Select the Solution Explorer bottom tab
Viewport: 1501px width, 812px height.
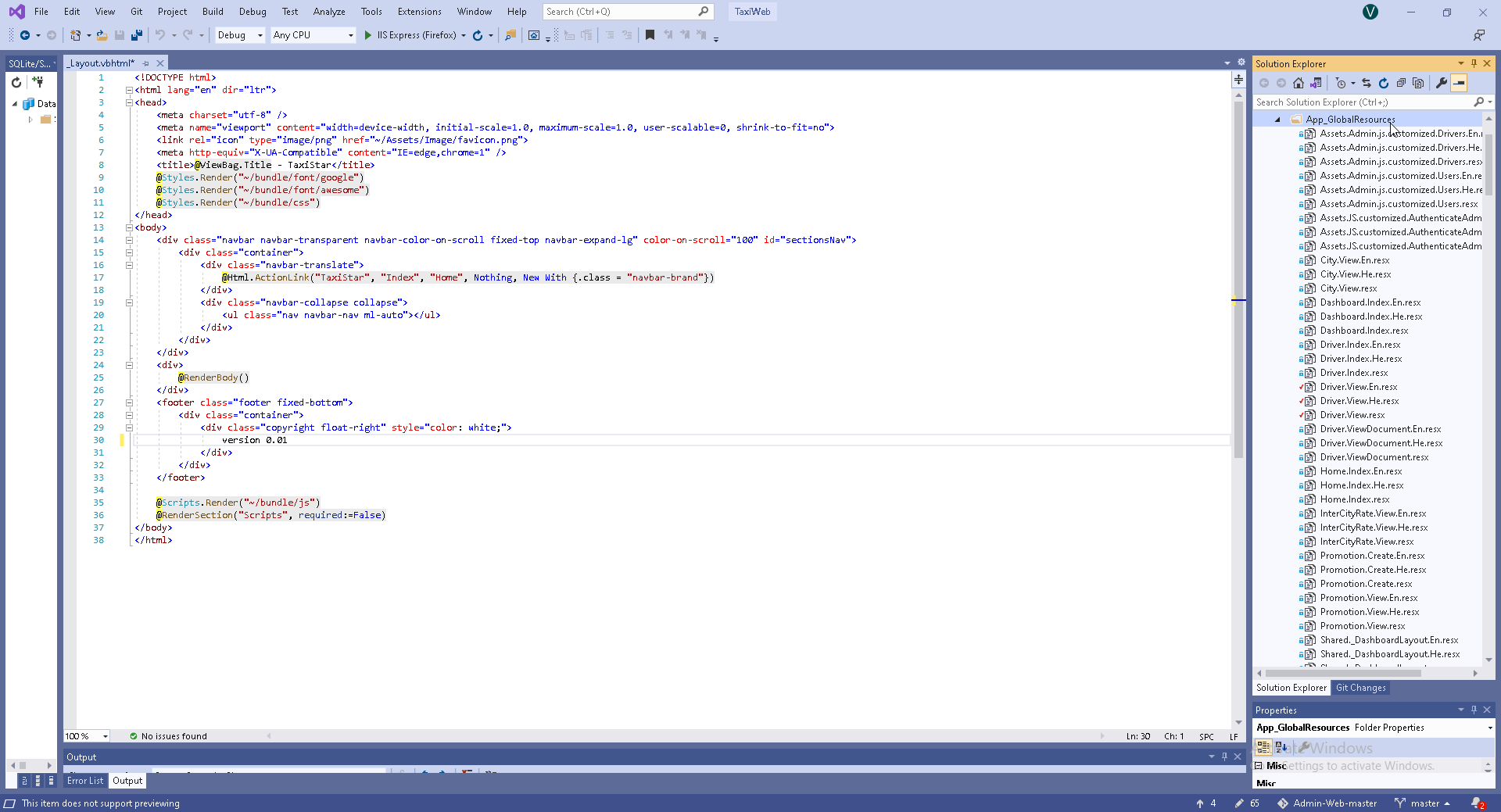click(1291, 688)
